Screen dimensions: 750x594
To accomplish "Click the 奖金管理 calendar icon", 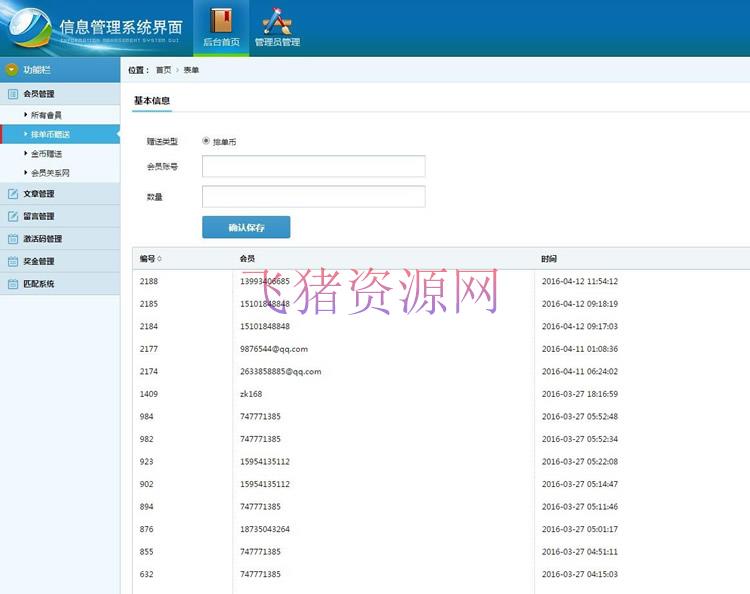I will (13, 261).
